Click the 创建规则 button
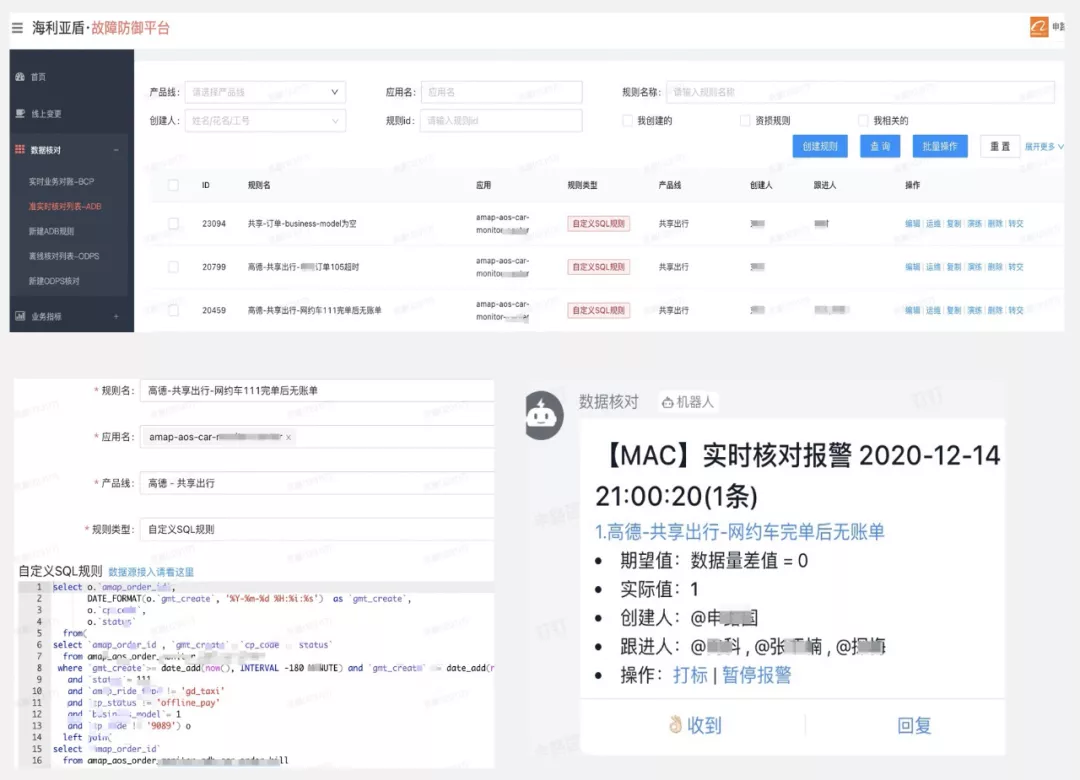The height and width of the screenshot is (780, 1080). 820,146
